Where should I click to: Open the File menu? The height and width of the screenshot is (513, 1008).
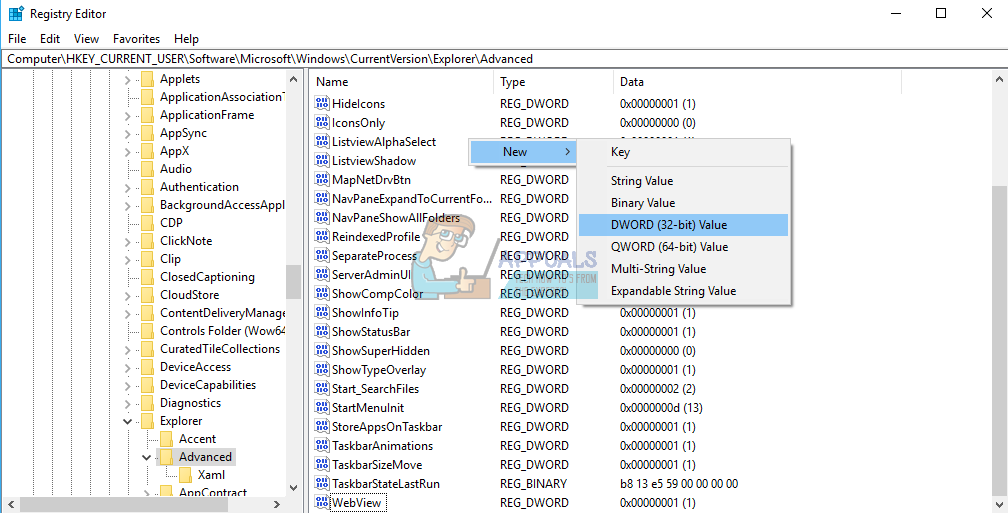click(17, 39)
